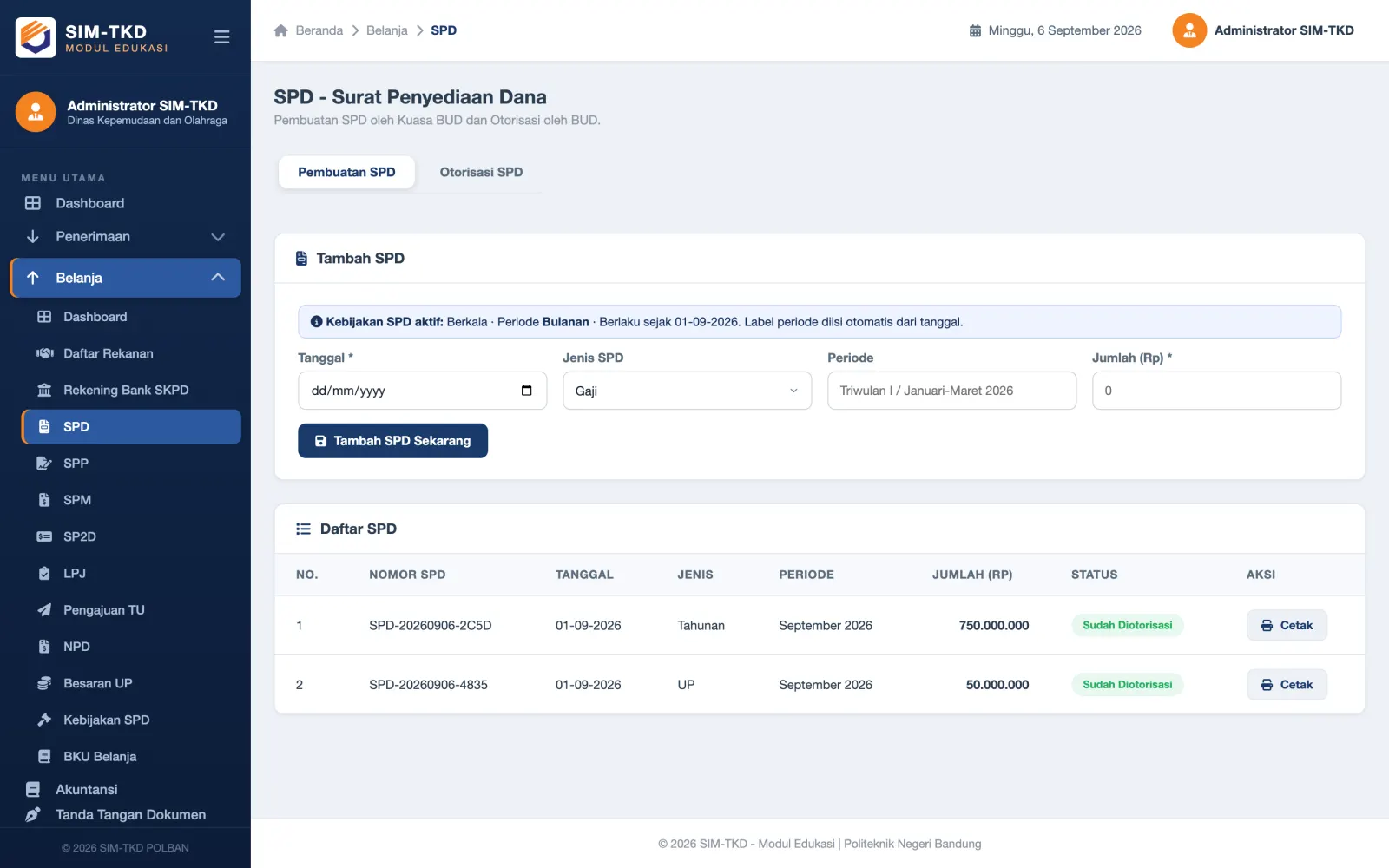The image size is (1389, 868).
Task: Click the Sudah Diotorisasi status for SPD-20260906-4835
Action: pos(1127,685)
